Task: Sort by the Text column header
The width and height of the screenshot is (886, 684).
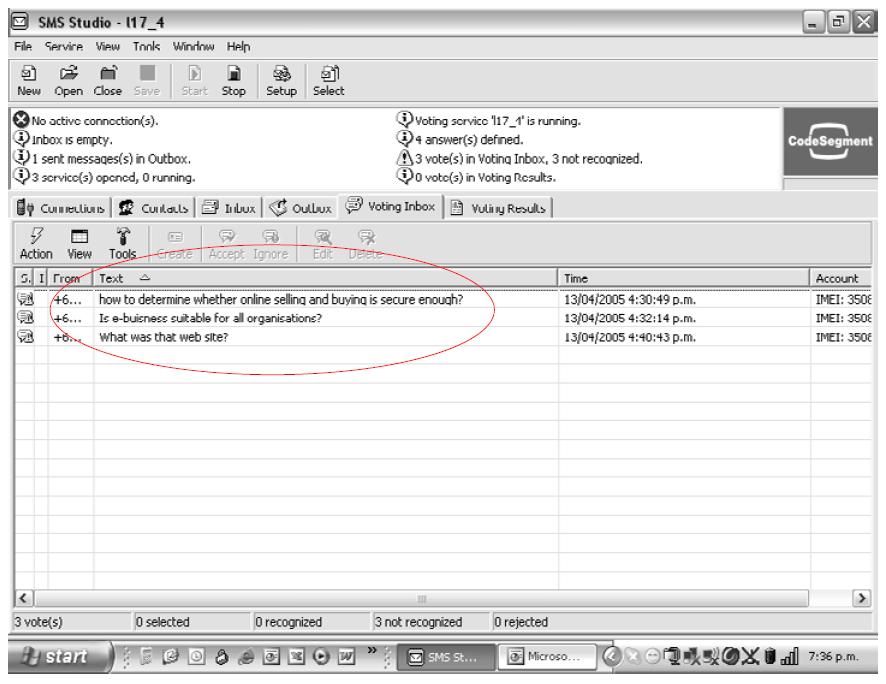Action: (325, 278)
